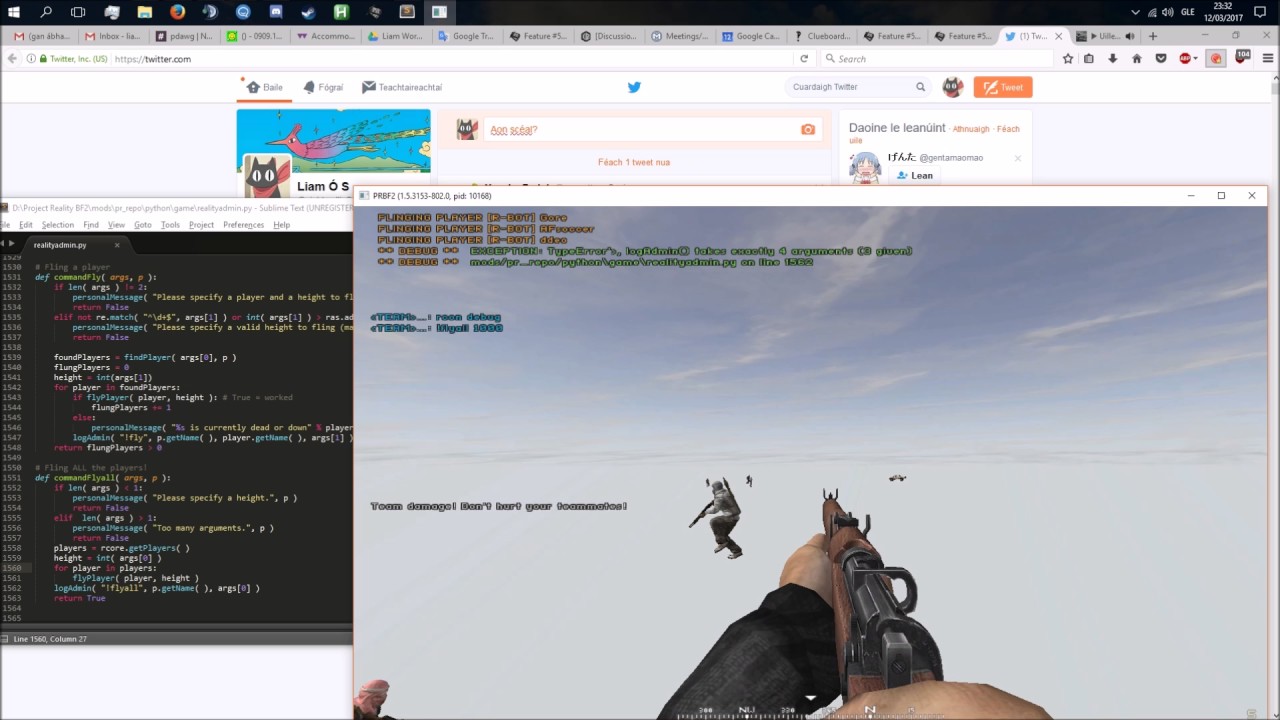Switch to Inbox Gmail tab
The height and width of the screenshot is (720, 1280).
click(x=113, y=36)
